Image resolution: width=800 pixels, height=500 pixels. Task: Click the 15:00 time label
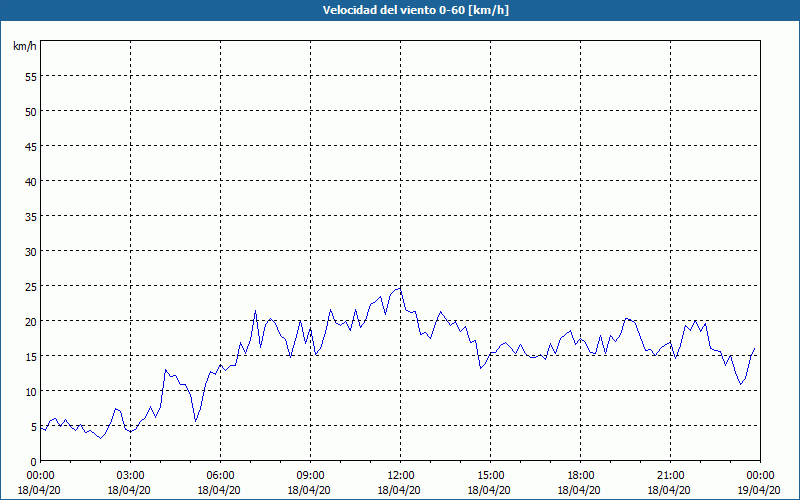(490, 476)
